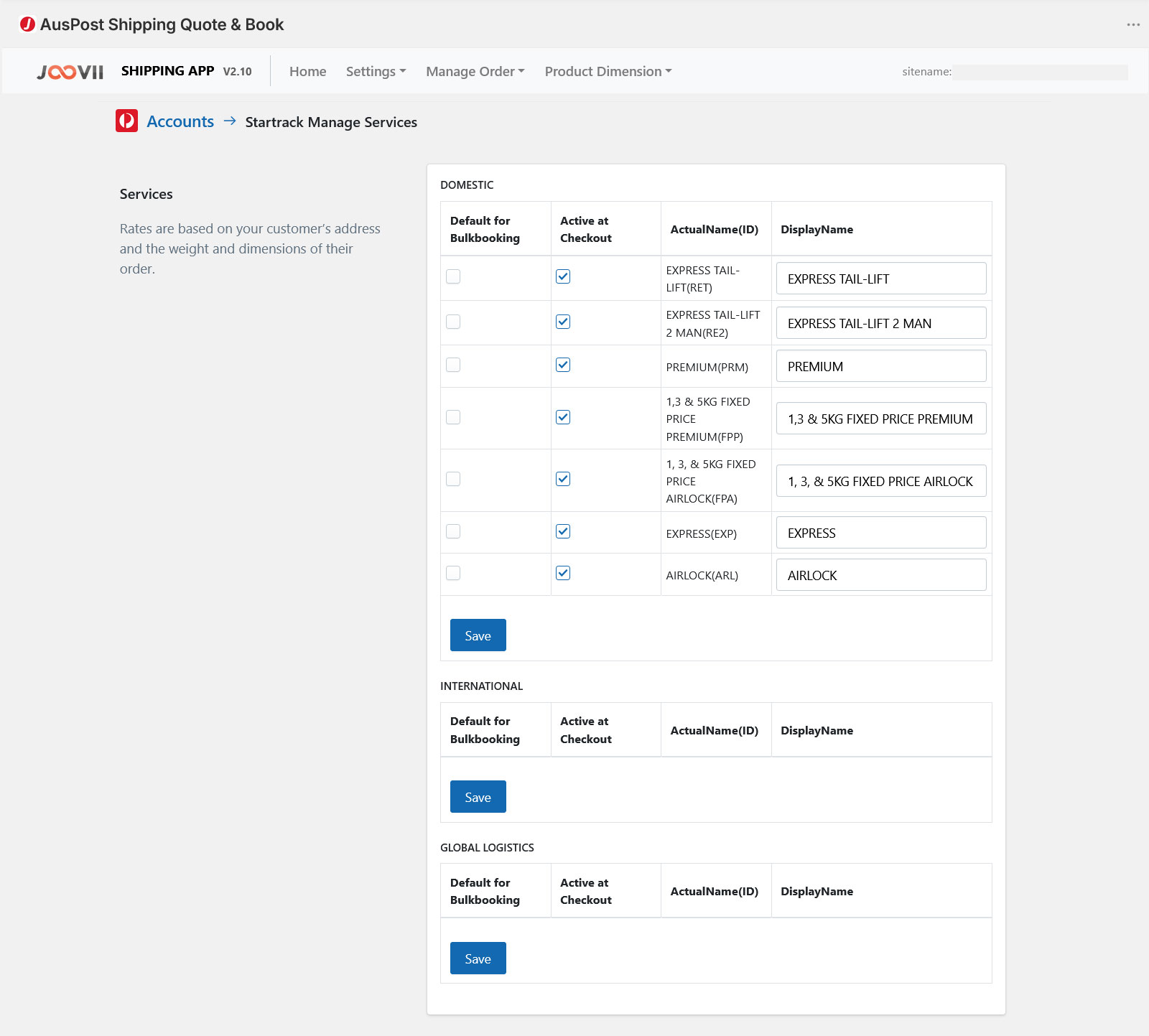This screenshot has width=1149, height=1036.
Task: Save the Domestic services settings
Action: click(478, 635)
